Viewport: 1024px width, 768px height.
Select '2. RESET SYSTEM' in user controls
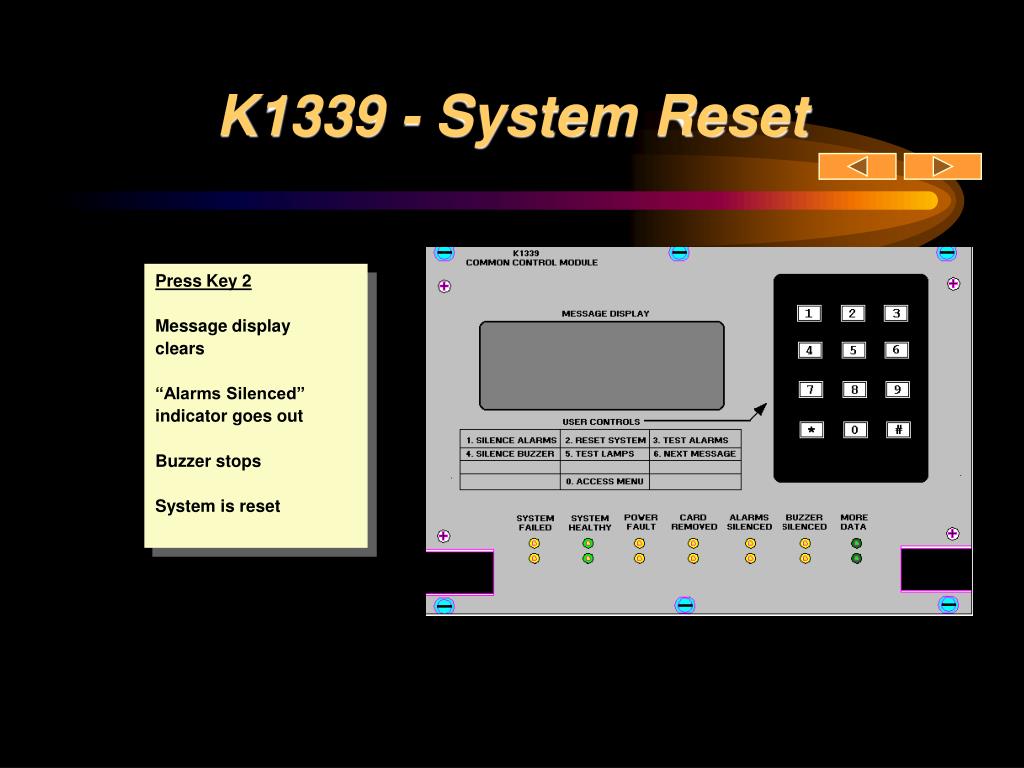tap(605, 440)
